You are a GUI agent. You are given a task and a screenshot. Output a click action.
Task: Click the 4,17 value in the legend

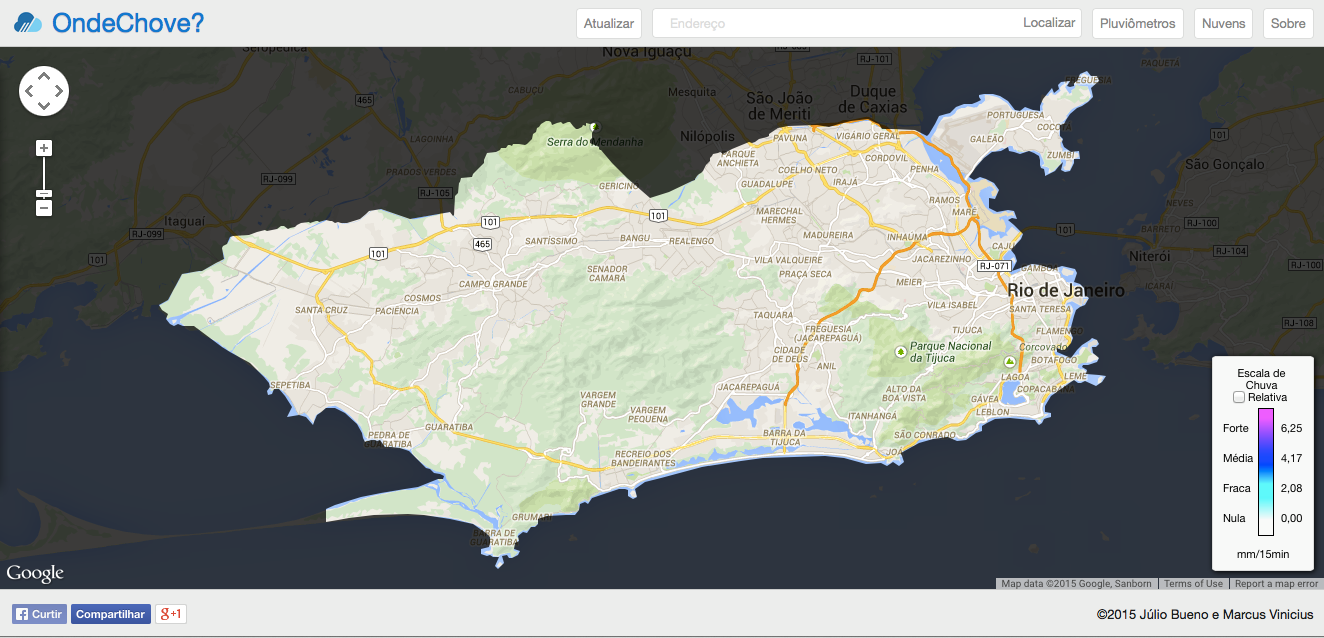point(1292,458)
